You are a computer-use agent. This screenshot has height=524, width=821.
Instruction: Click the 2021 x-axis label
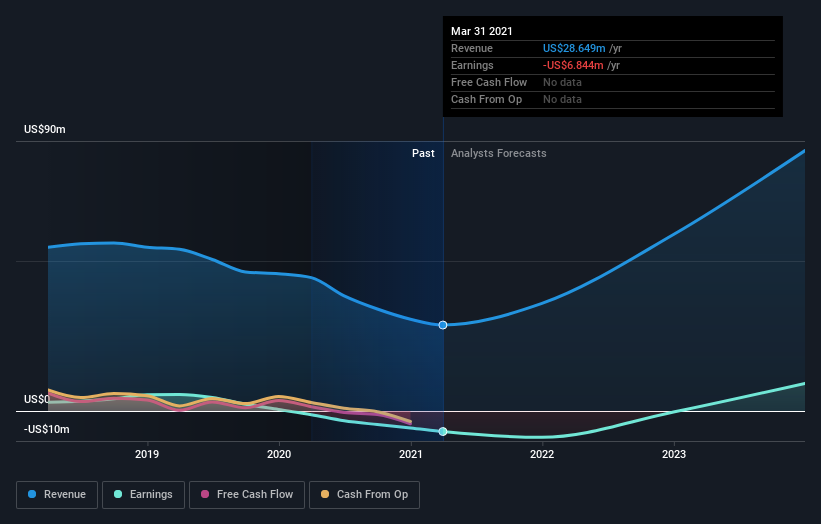(x=411, y=454)
